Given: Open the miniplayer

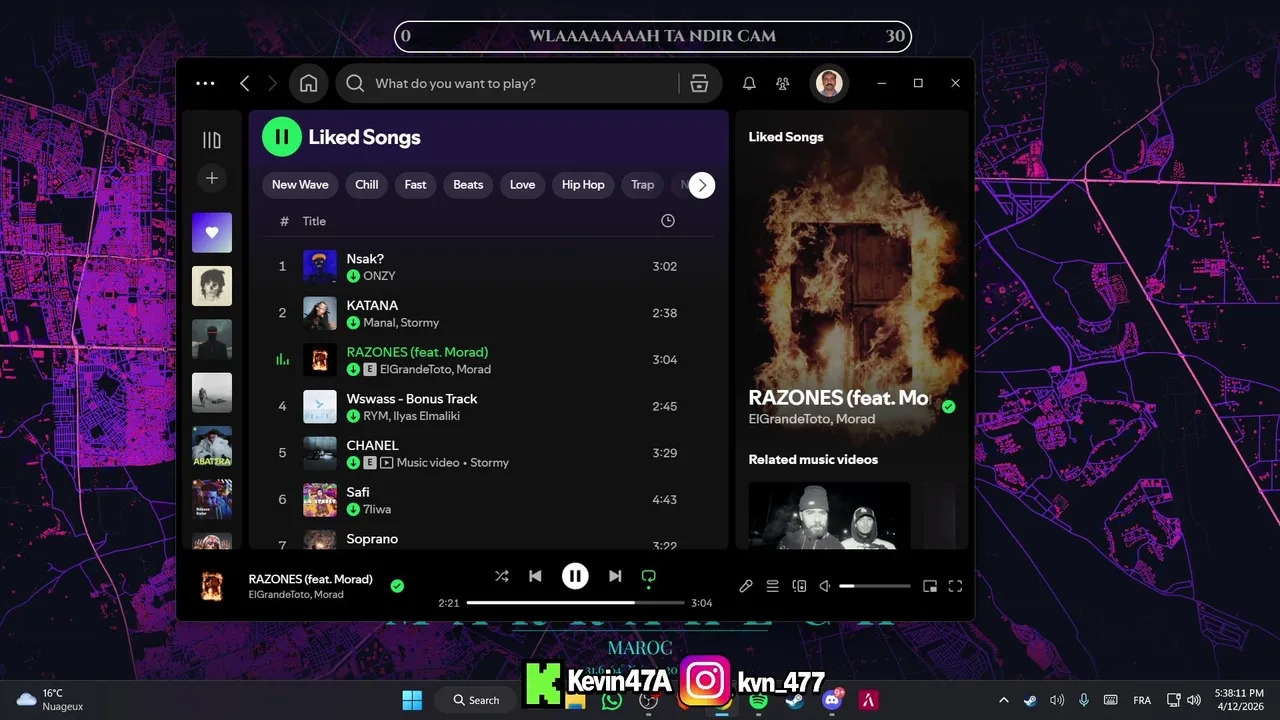Looking at the screenshot, I should pyautogui.click(x=930, y=586).
